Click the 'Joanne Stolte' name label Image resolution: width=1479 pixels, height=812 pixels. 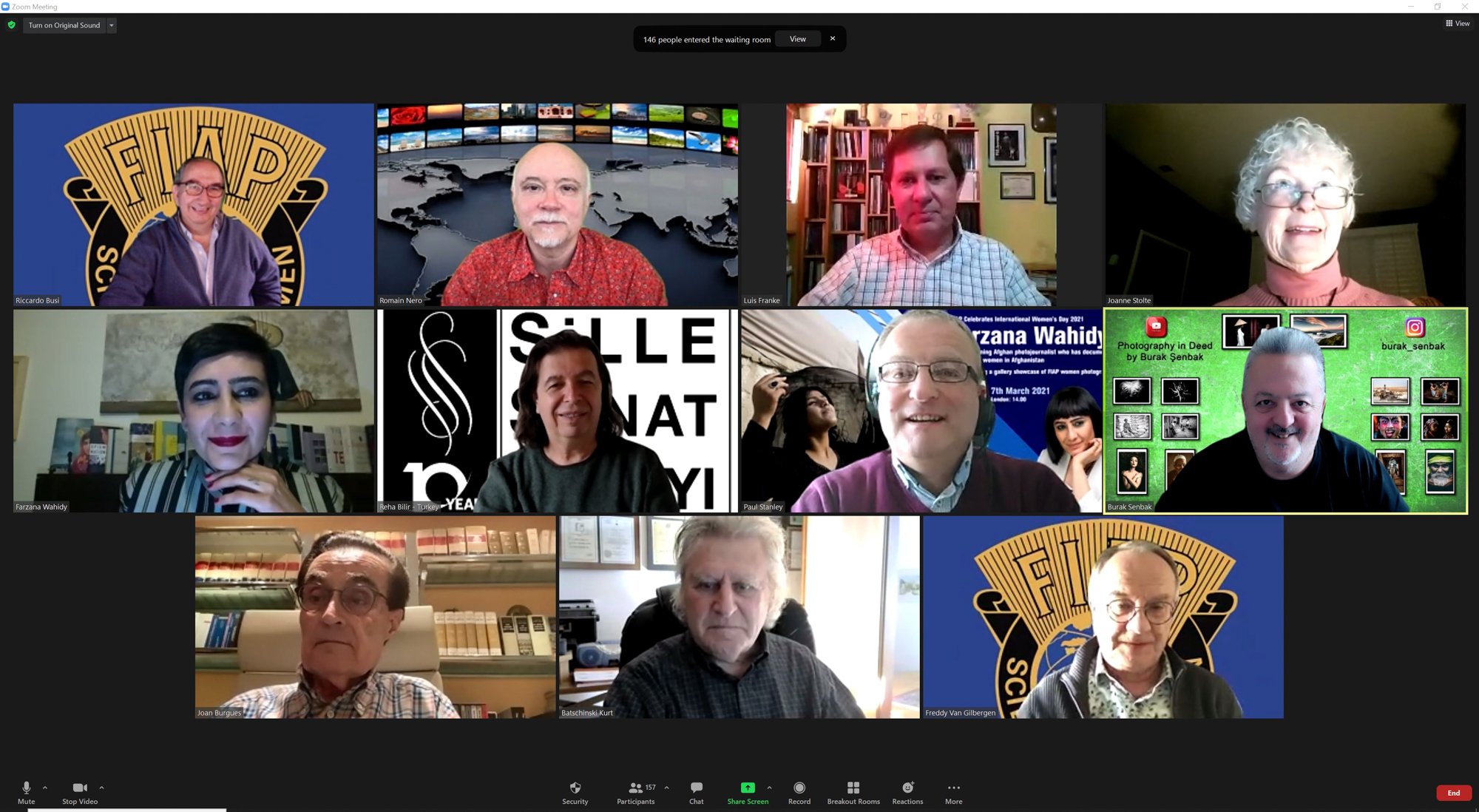coord(1129,300)
